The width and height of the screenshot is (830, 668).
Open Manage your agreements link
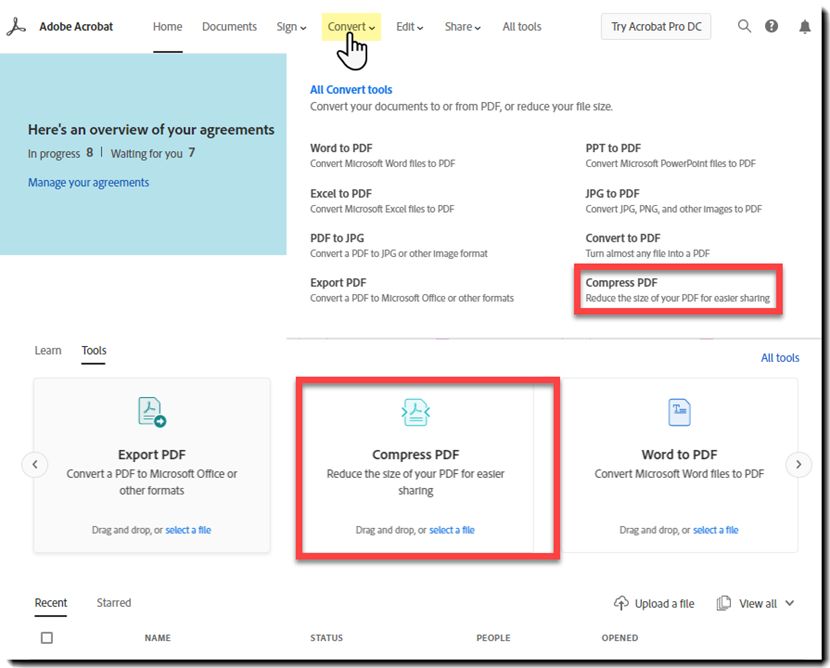tap(88, 183)
